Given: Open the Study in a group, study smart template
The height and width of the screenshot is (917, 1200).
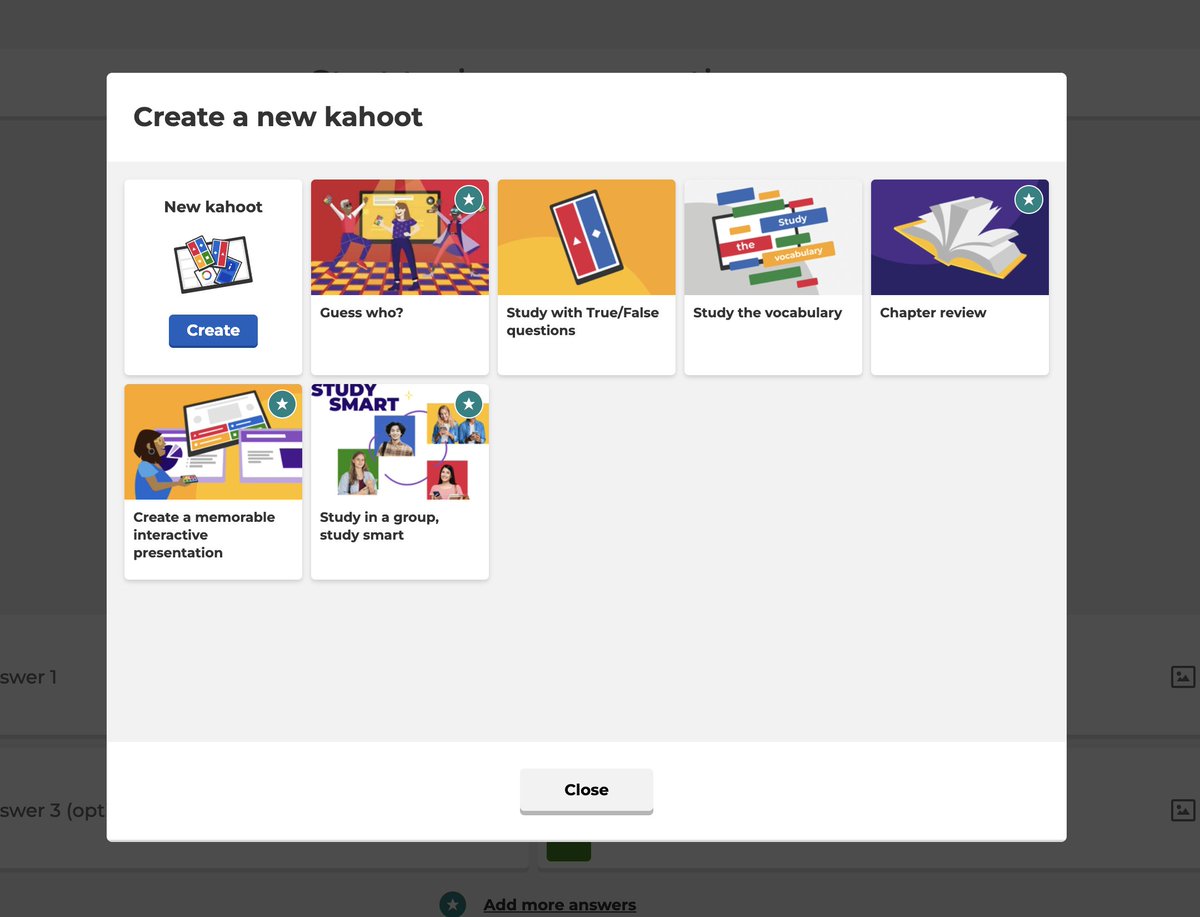Looking at the screenshot, I should (x=399, y=441).
